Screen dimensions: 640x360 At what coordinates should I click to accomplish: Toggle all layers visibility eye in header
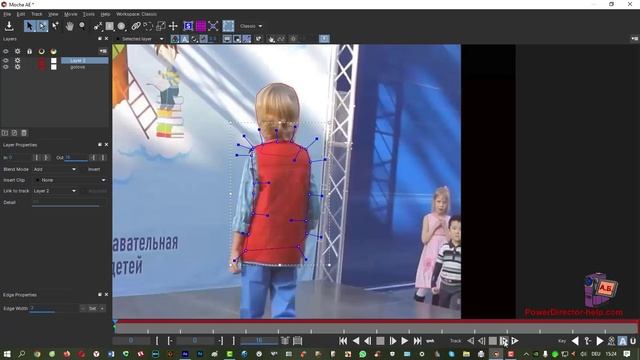(x=6, y=51)
